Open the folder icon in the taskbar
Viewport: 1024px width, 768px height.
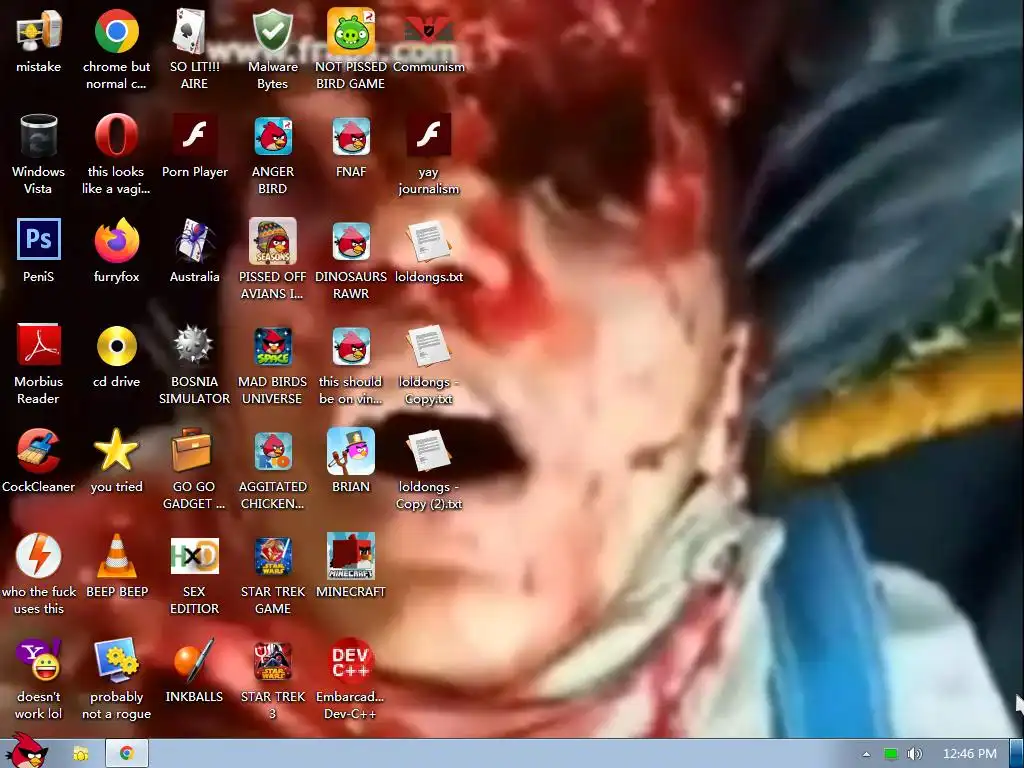(80, 754)
